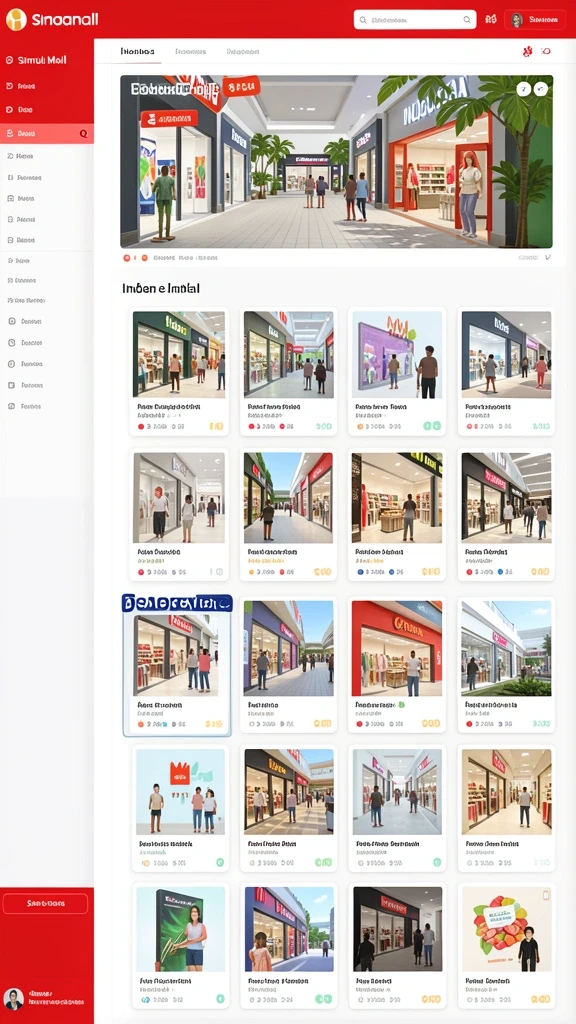Screen dimensions: 576x1024
Task: Open the dark green storefront card thumbnail
Action: coord(179,354)
